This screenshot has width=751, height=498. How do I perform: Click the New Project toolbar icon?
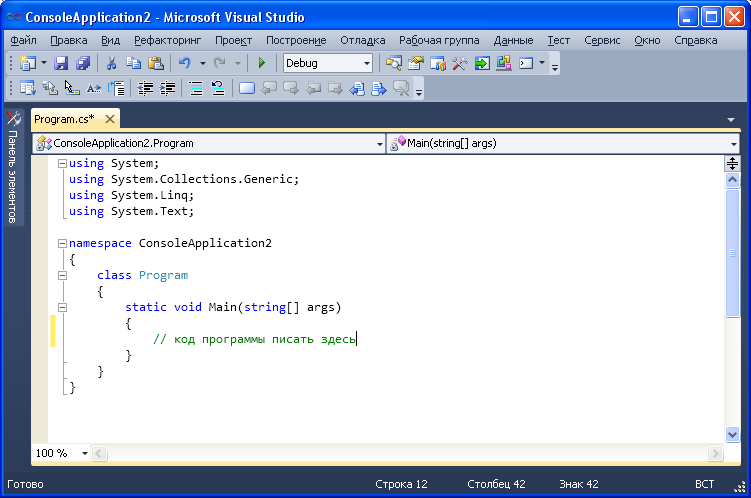[x=27, y=63]
